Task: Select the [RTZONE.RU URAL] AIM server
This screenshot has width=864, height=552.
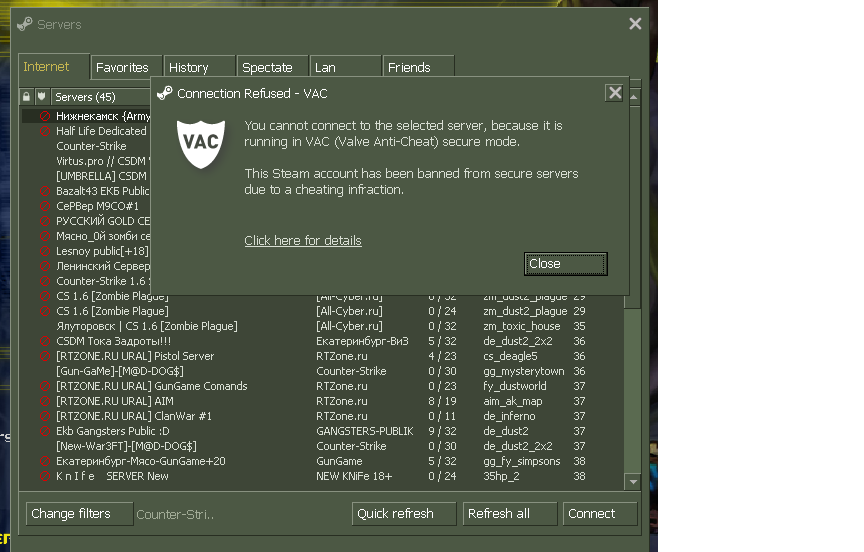Action: (x=322, y=401)
